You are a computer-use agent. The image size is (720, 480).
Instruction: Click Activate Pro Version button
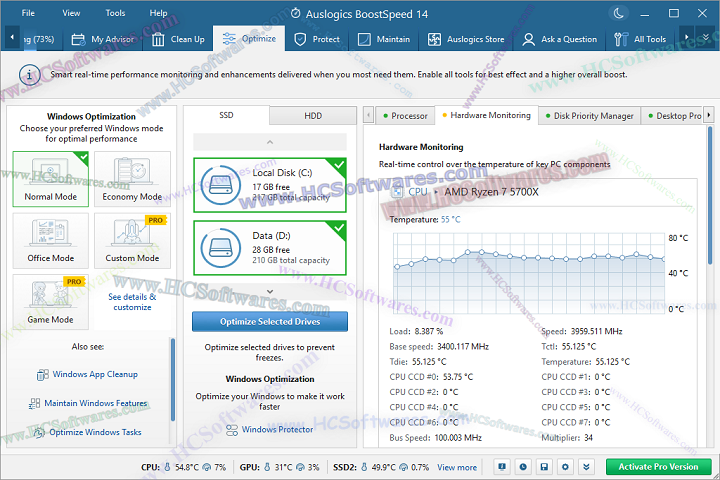click(658, 467)
